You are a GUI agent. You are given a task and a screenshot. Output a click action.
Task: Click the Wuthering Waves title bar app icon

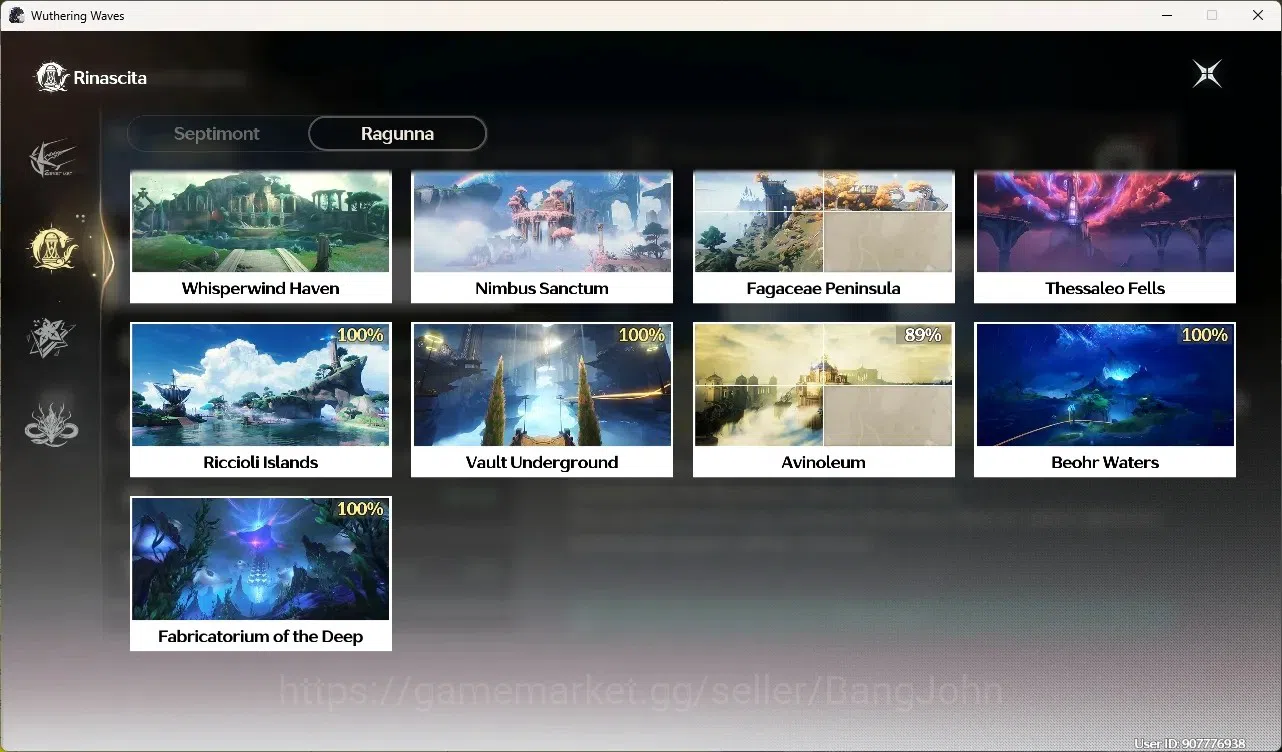click(16, 16)
